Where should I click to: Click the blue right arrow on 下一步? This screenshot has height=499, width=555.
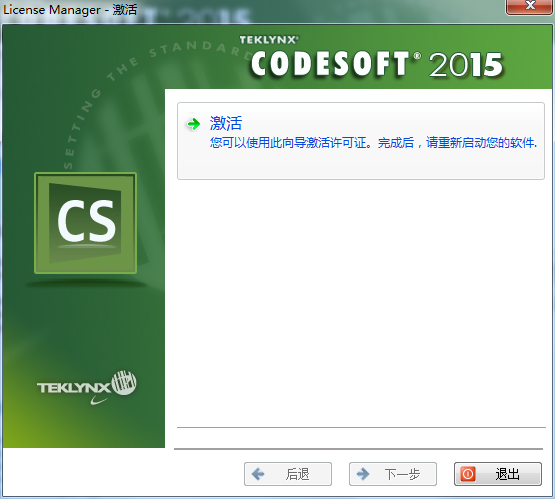pos(363,474)
